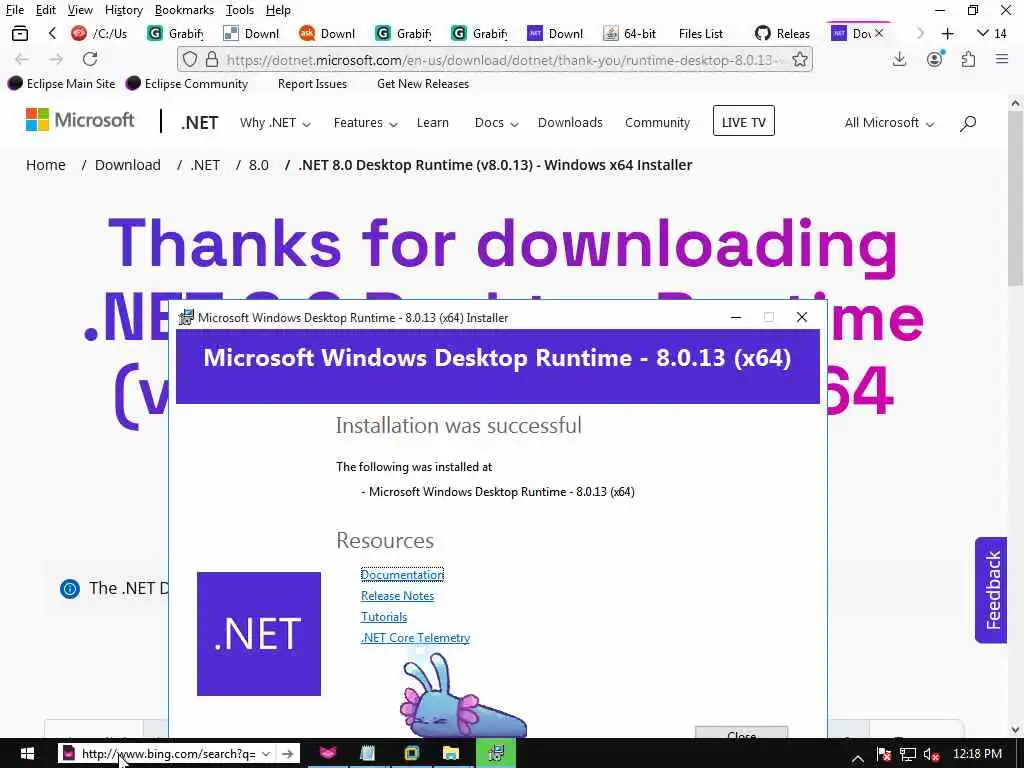Switch to the 64-bit tab
This screenshot has height=768, width=1024.
click(x=630, y=33)
